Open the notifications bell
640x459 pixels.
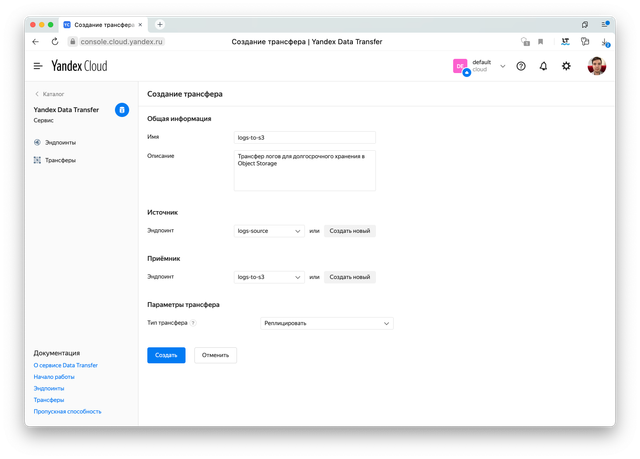pyautogui.click(x=543, y=66)
